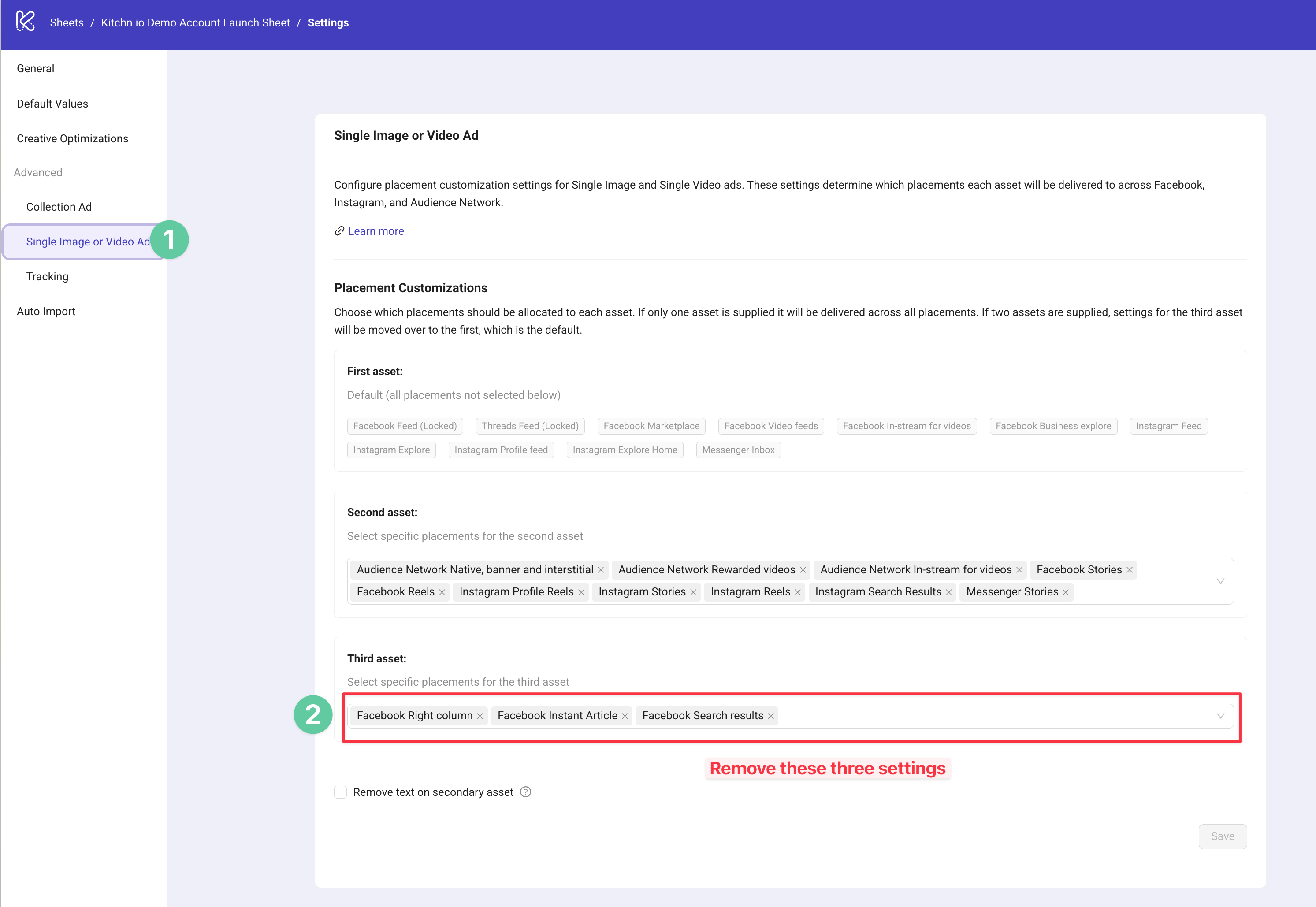Screen dimensions: 1316x907
Task: Remove Instagram Reels from second asset
Action: (798, 592)
